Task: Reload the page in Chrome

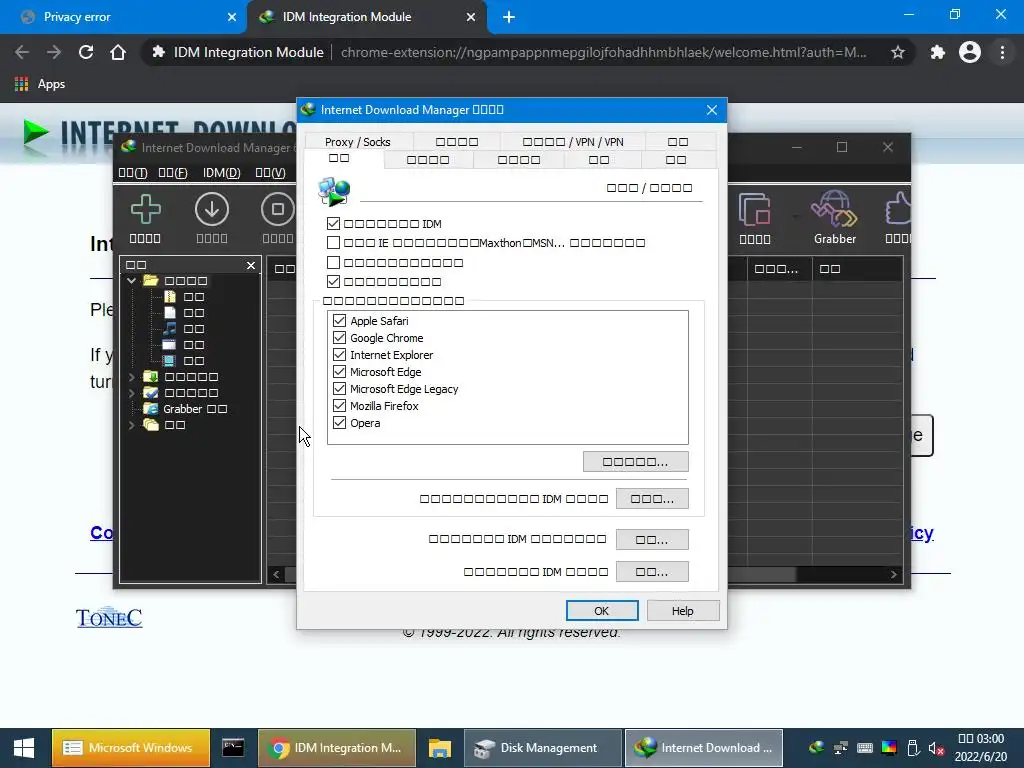Action: 86,52
